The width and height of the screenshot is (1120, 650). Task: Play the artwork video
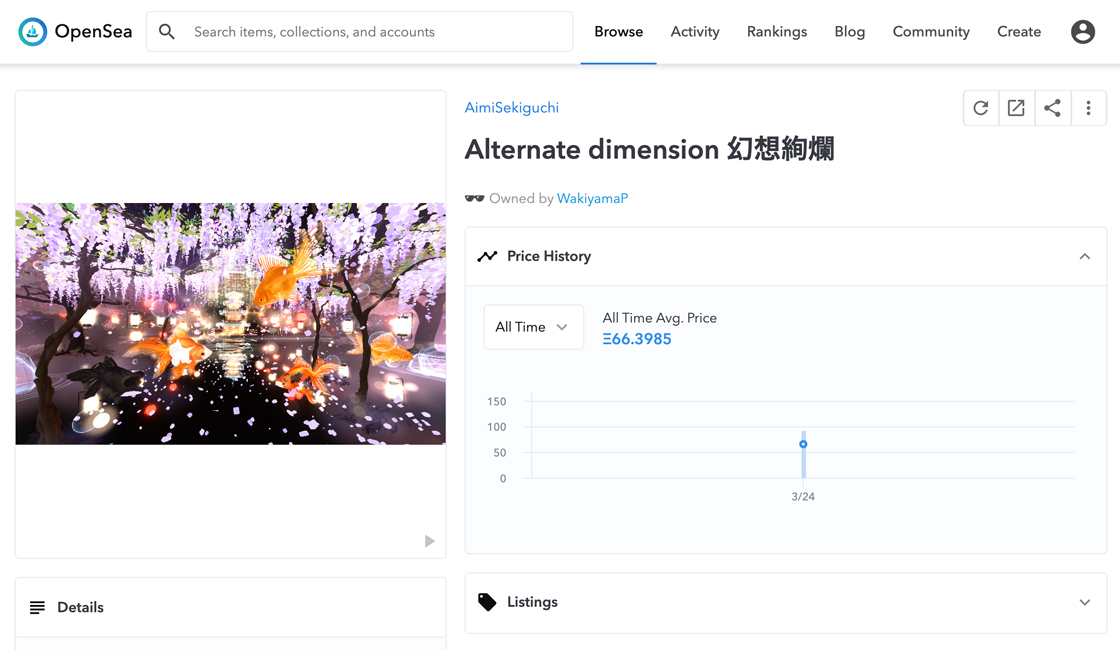[x=429, y=541]
